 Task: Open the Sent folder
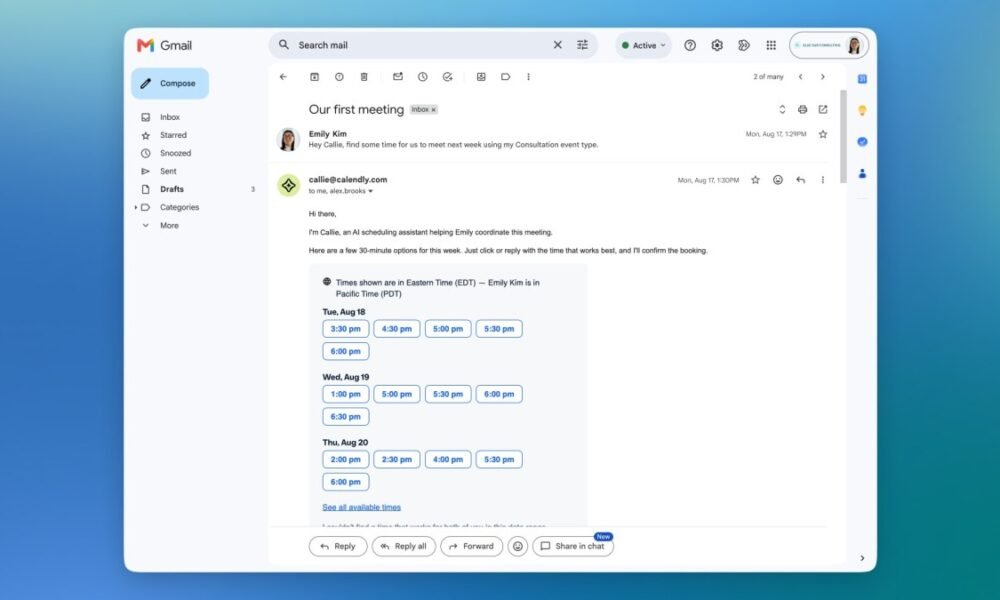168,171
